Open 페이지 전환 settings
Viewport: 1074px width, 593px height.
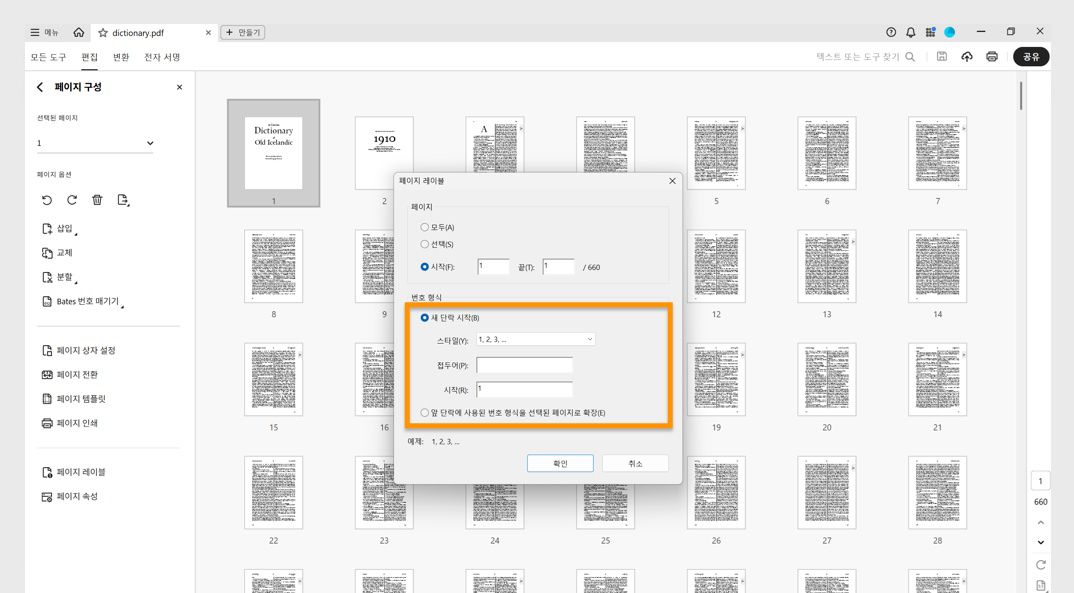[70, 375]
